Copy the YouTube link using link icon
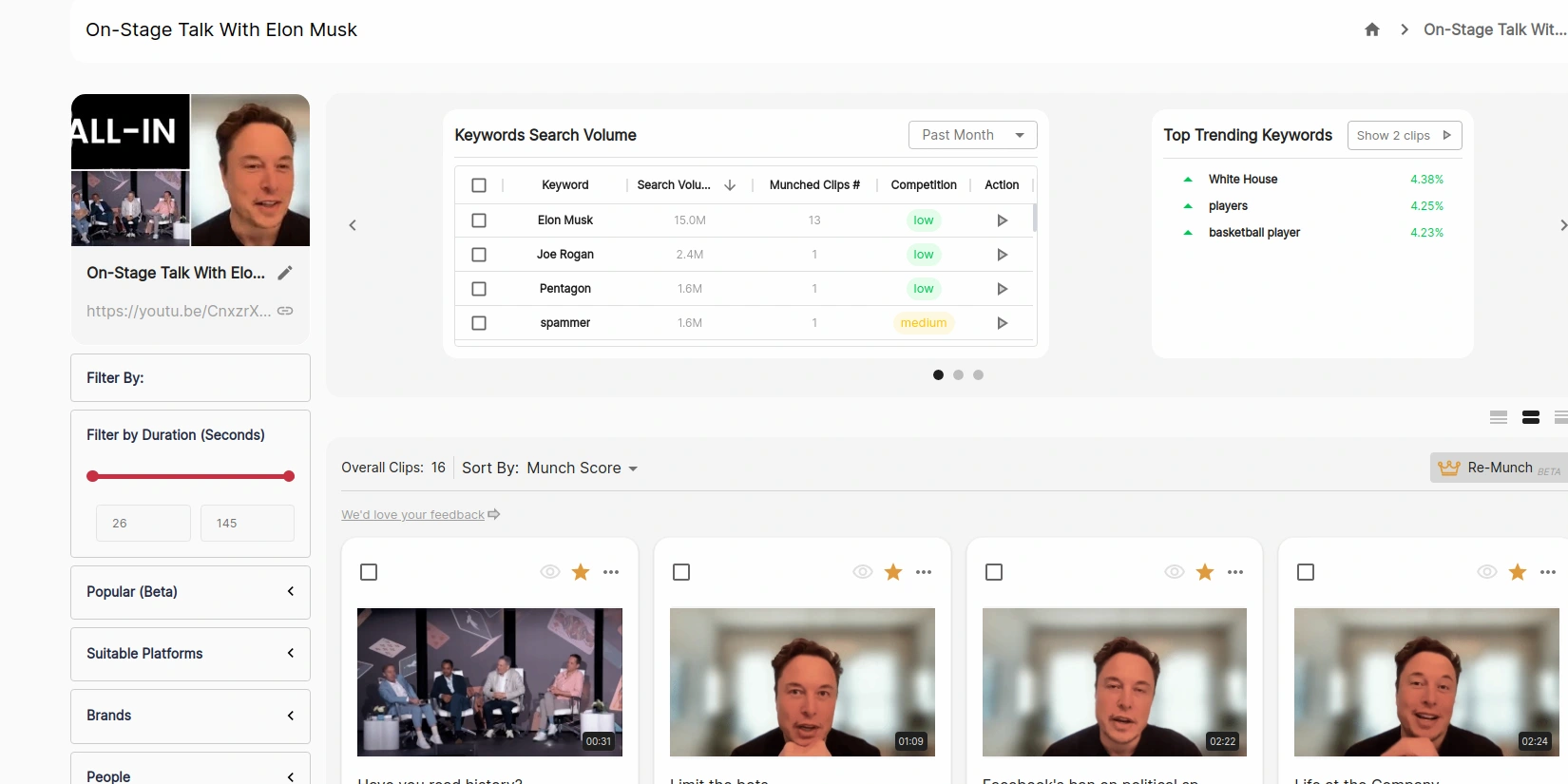The width and height of the screenshot is (1568, 784). click(x=285, y=311)
